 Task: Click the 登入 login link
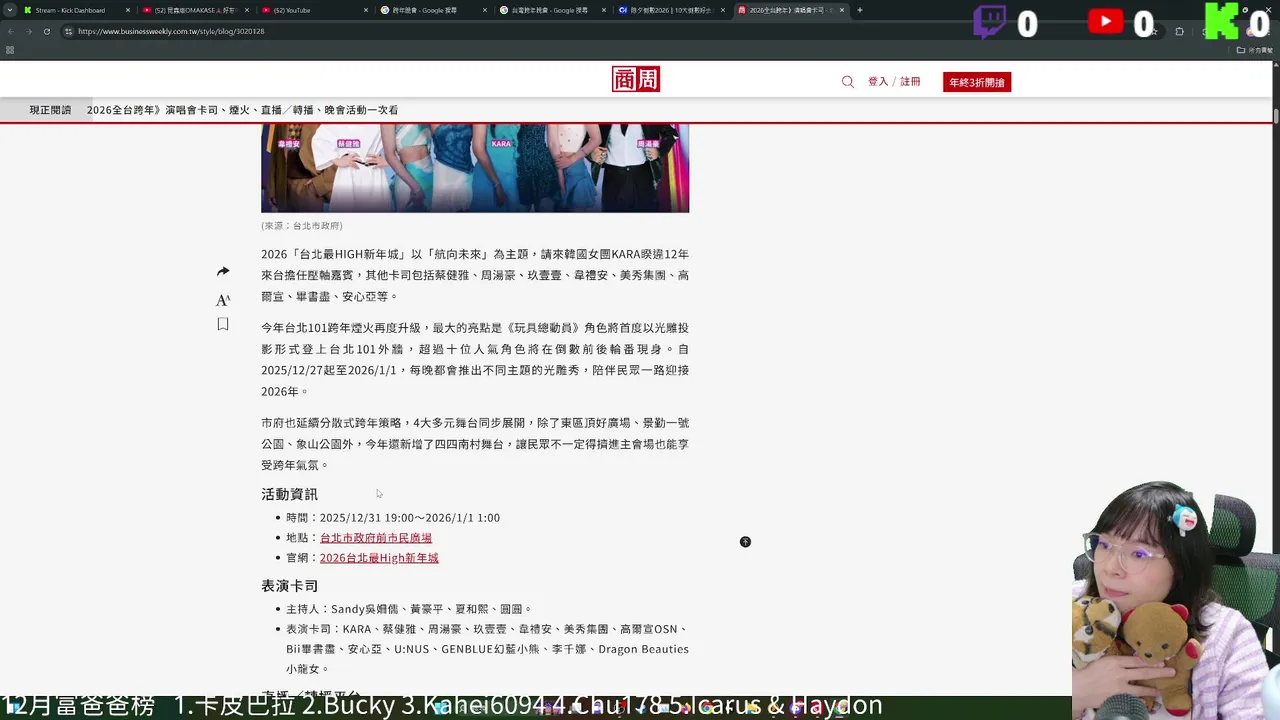(878, 82)
